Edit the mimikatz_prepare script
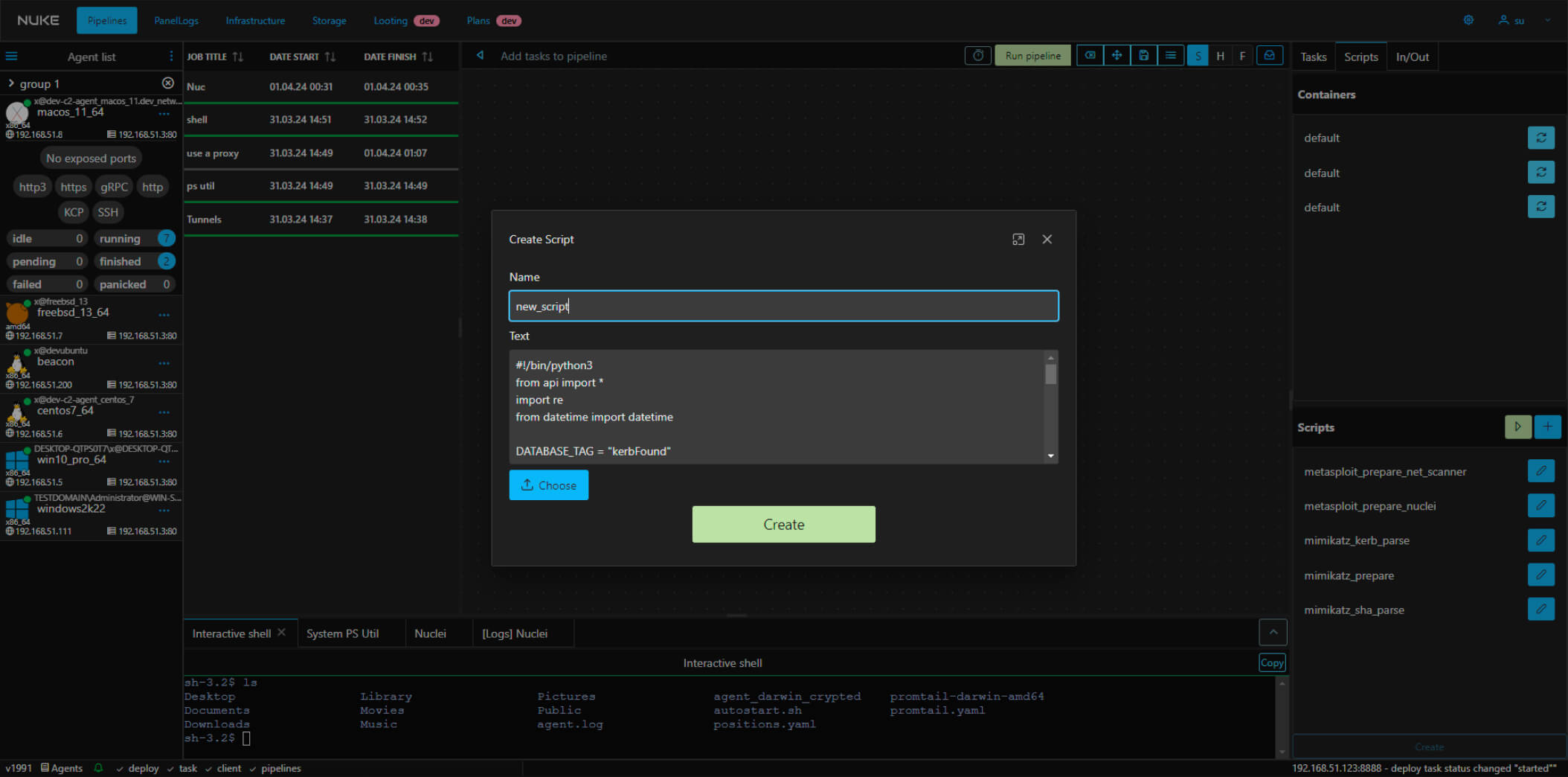 tap(1541, 575)
